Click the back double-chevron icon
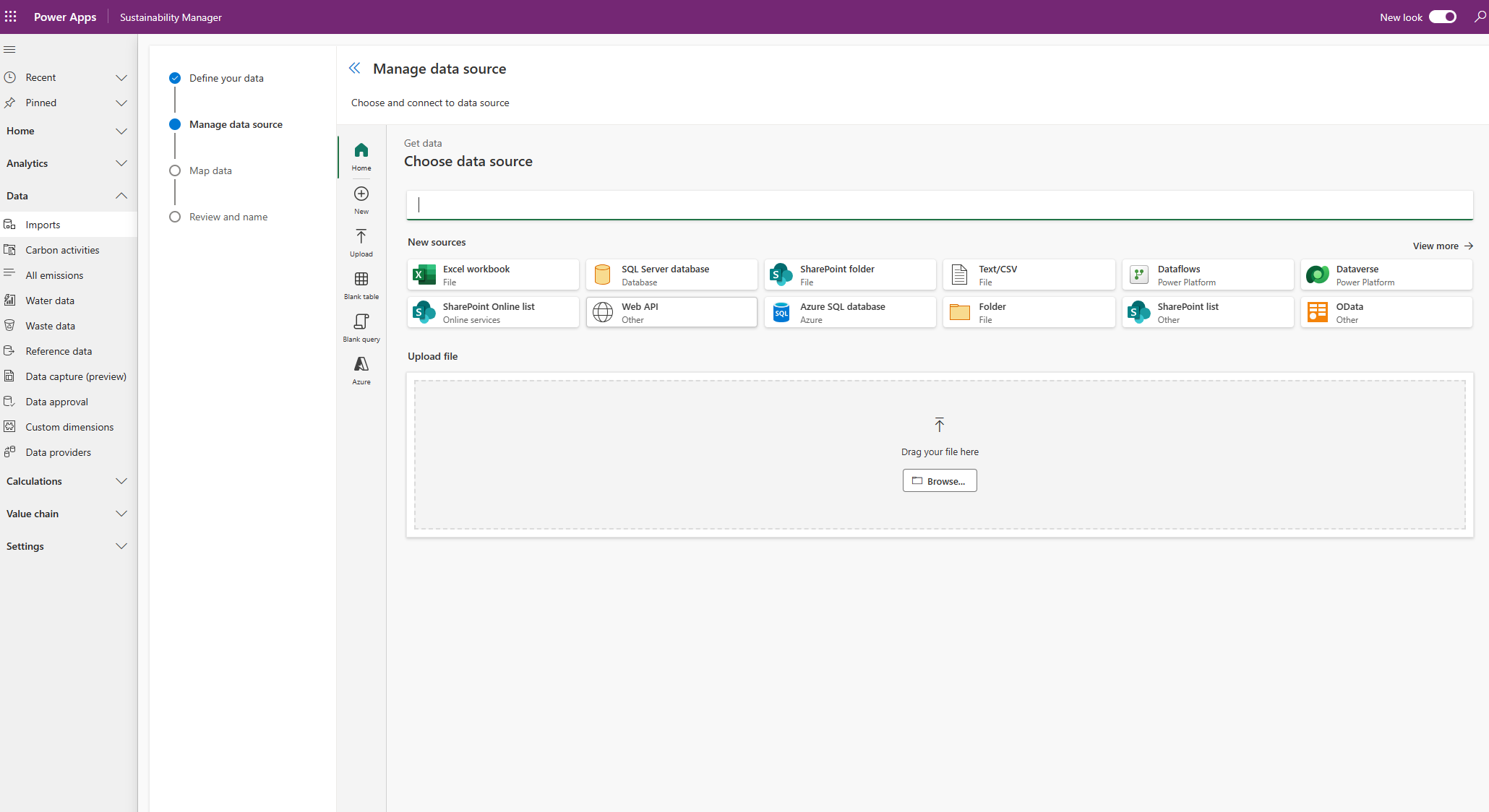Image resolution: width=1489 pixels, height=812 pixels. pyautogui.click(x=354, y=68)
